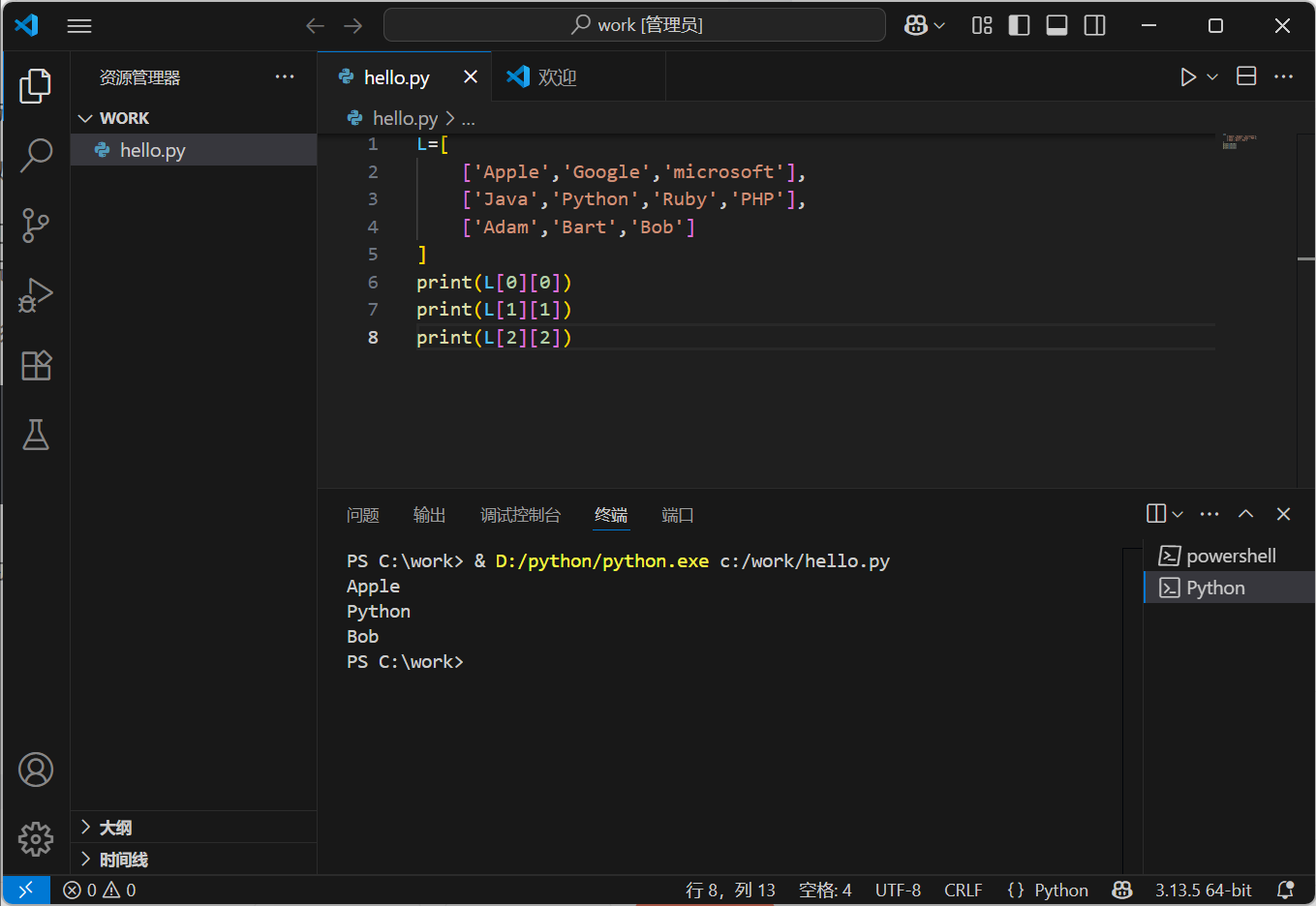Open the Explorer view in activity bar
Viewport: 1316px width, 906px height.
click(x=36, y=85)
